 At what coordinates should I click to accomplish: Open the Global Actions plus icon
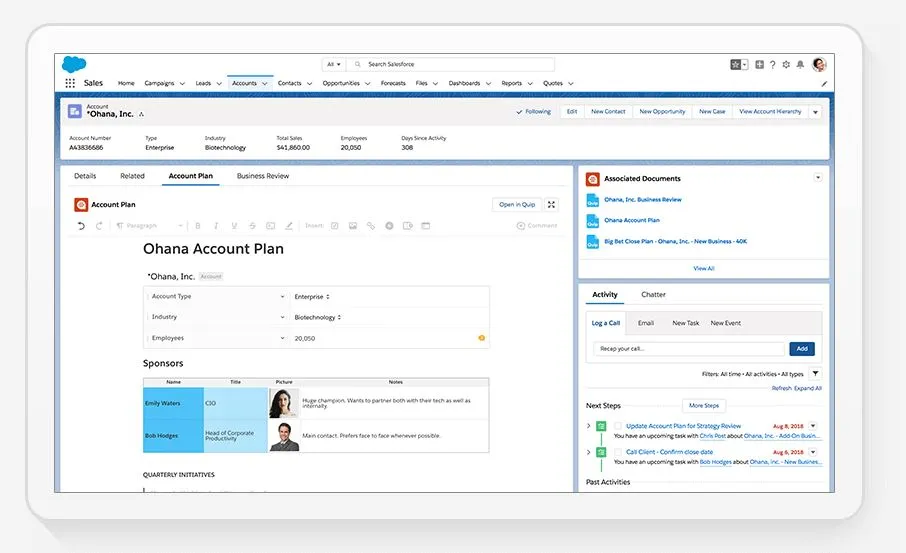[x=759, y=65]
